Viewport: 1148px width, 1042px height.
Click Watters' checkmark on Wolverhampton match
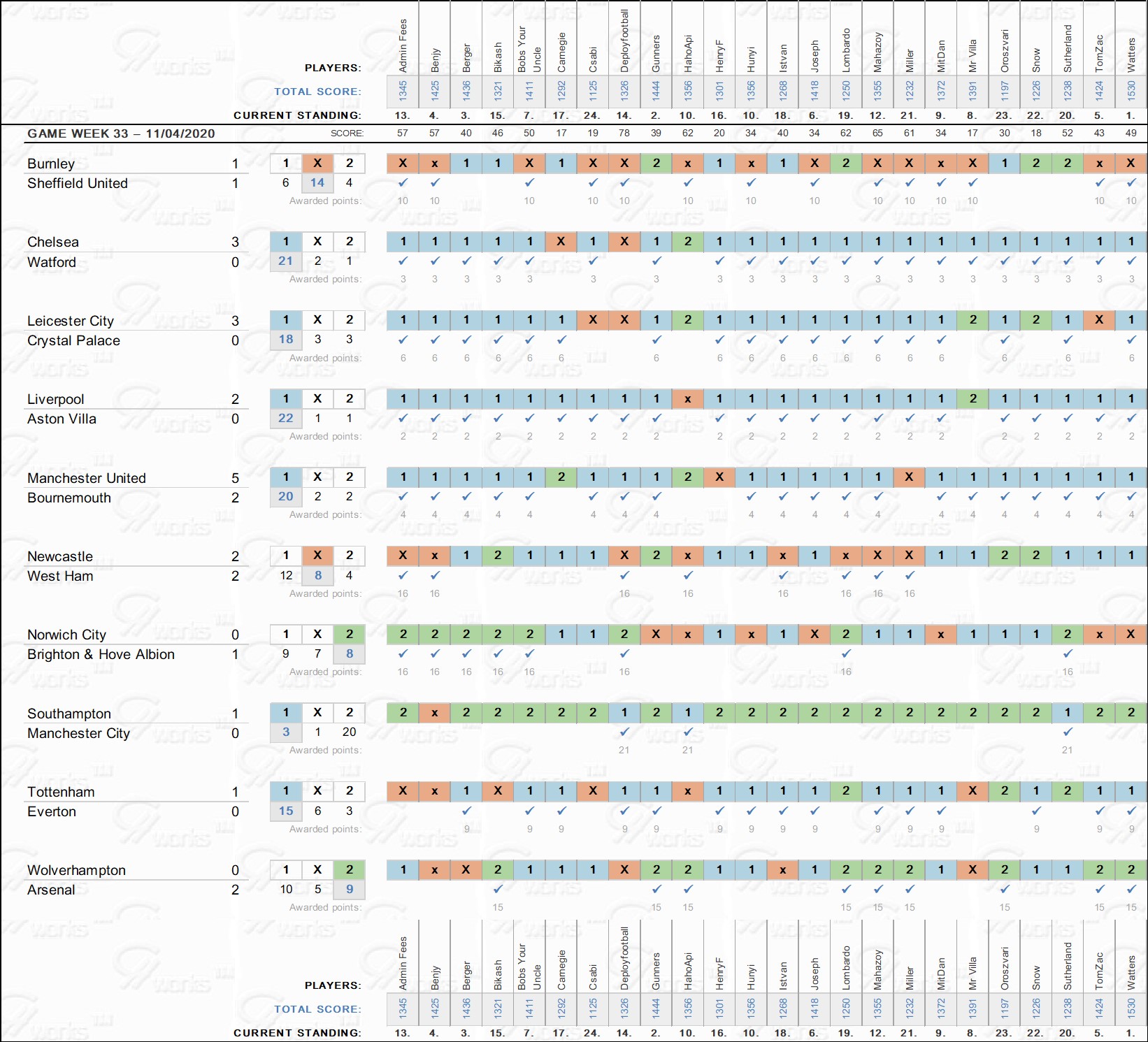(x=1131, y=889)
